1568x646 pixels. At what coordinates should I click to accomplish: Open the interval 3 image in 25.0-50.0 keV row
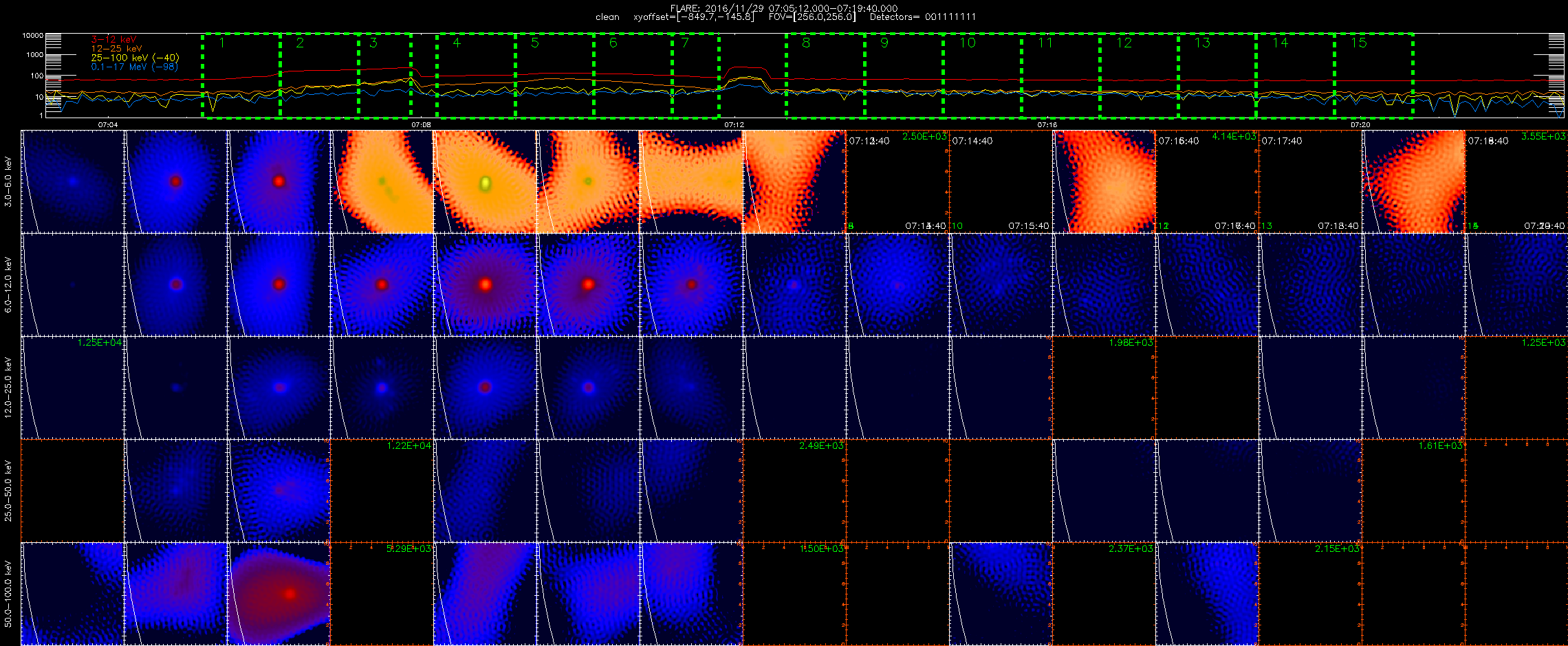pos(279,491)
